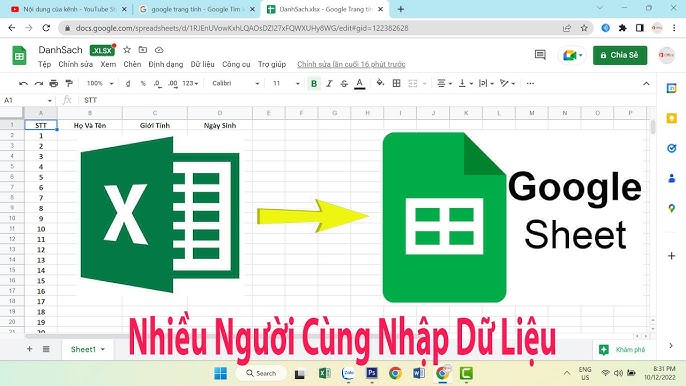Select cell Họ Và Tên header

90,125
